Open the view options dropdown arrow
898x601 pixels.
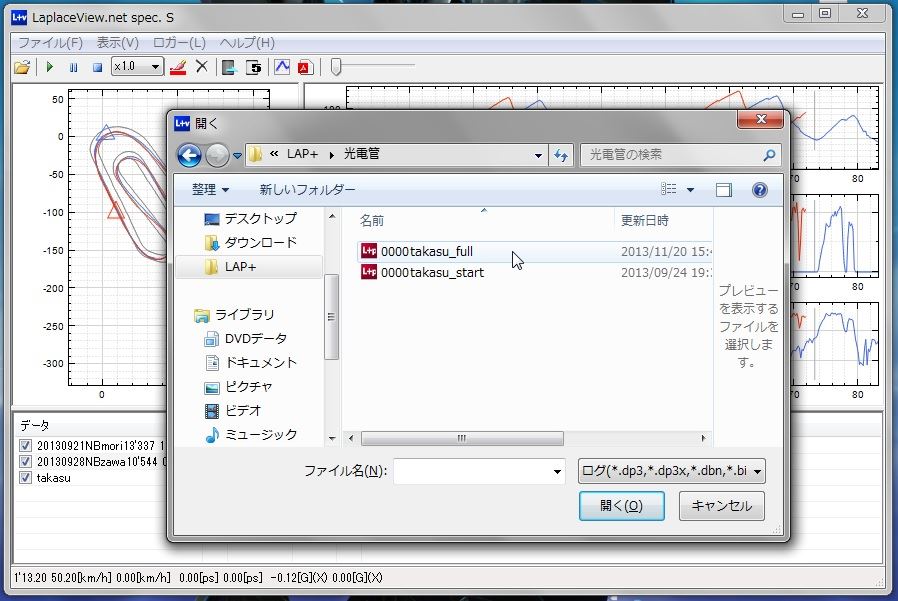pyautogui.click(x=691, y=190)
